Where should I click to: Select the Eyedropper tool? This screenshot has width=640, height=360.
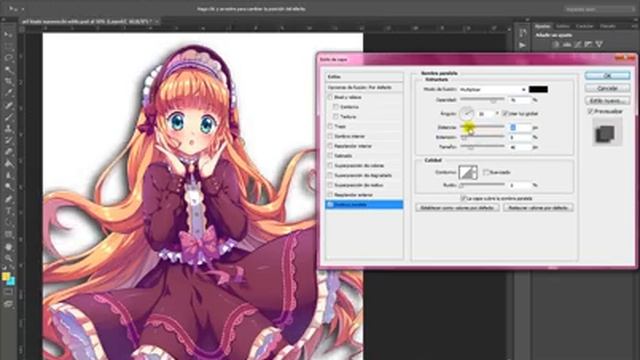[8, 93]
